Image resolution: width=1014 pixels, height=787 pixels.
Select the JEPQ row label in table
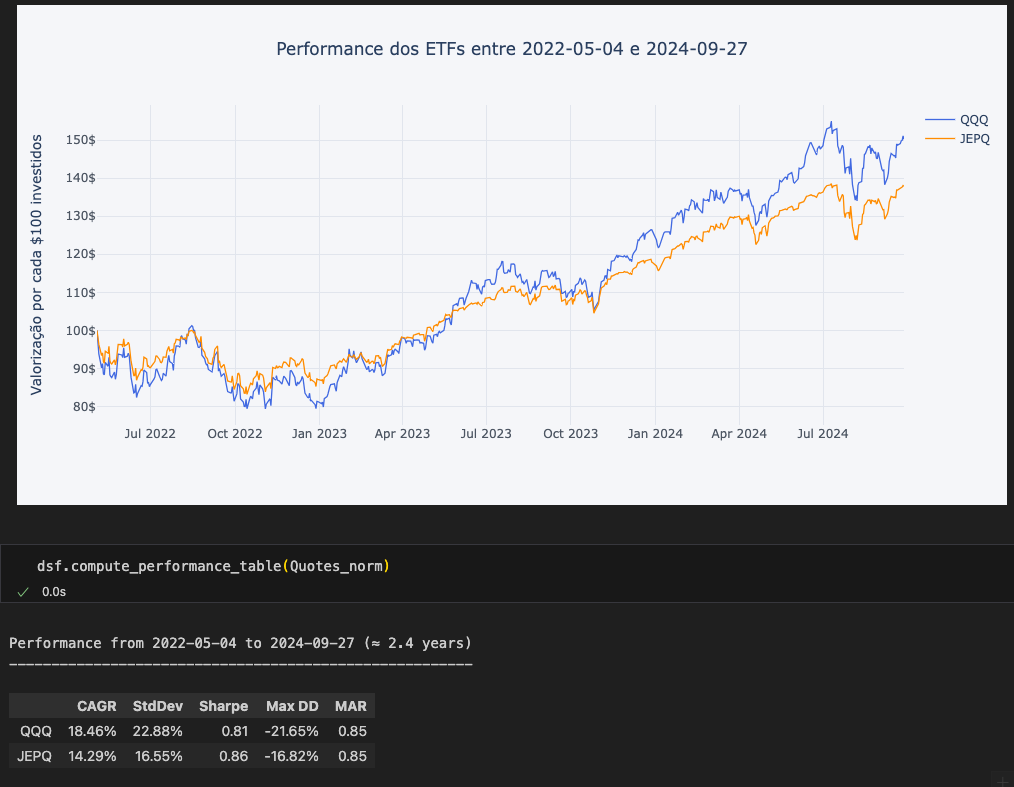[x=34, y=756]
